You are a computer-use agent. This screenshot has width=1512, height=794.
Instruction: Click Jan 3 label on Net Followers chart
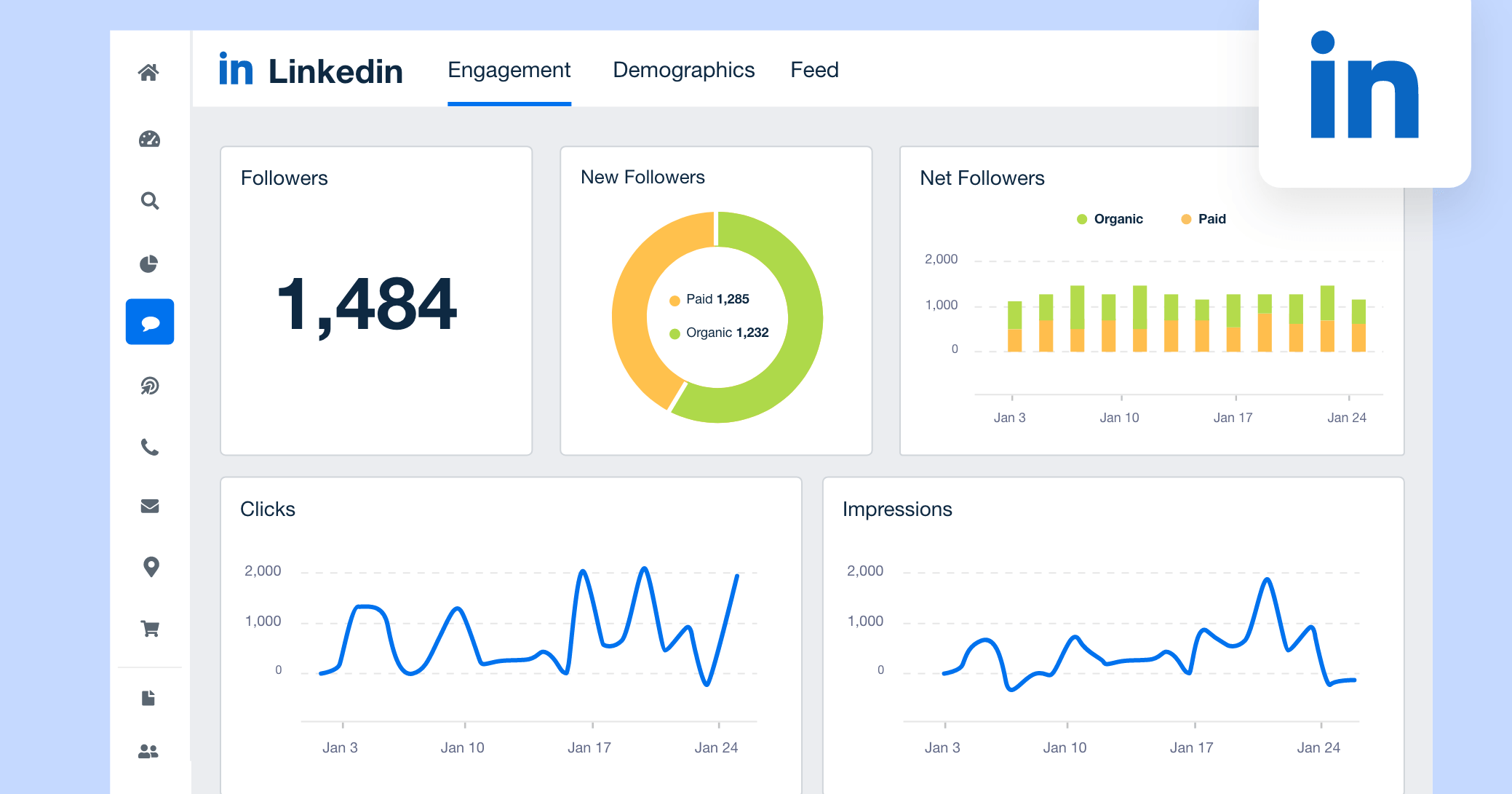click(x=1010, y=418)
